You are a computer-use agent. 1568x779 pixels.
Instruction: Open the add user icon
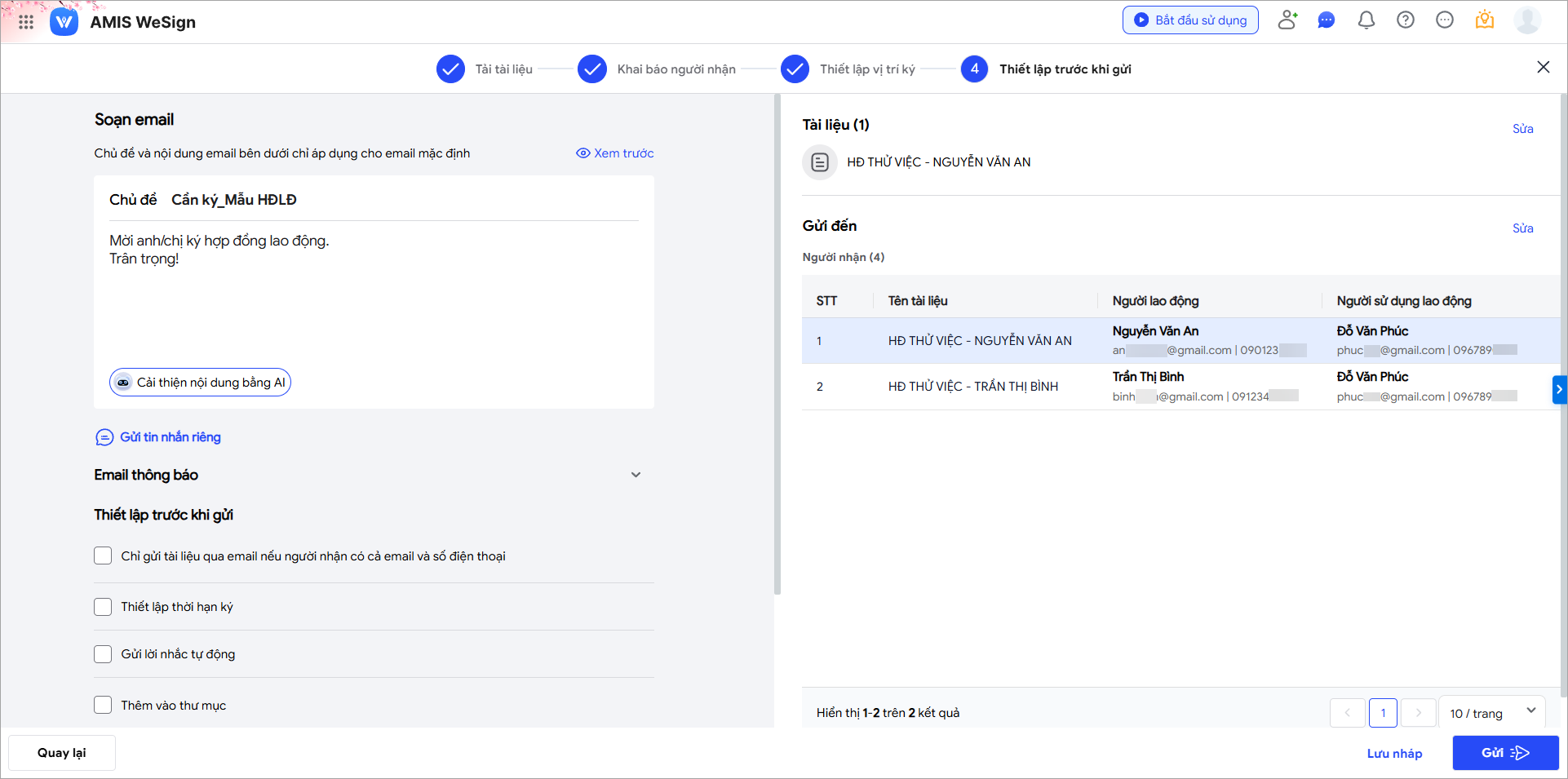coord(1287,20)
